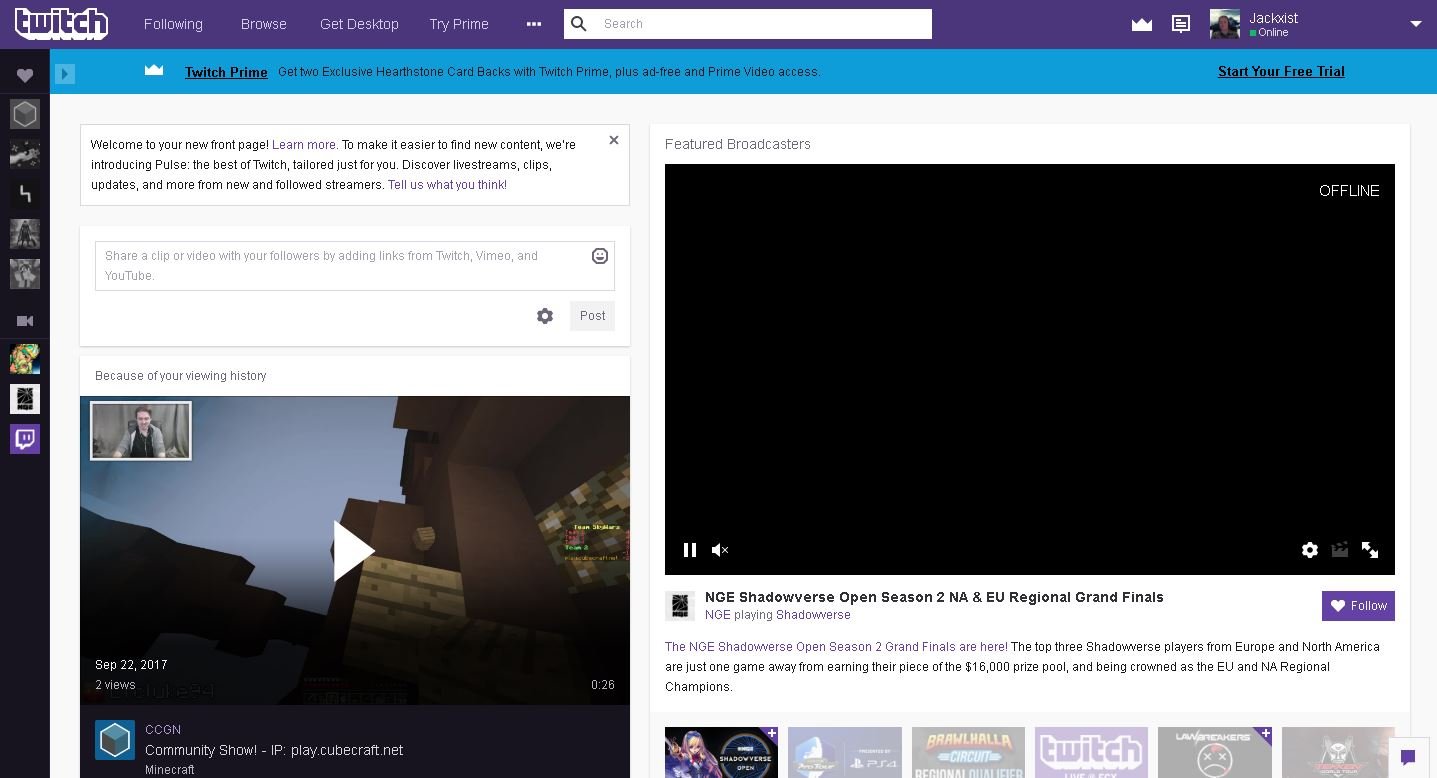1437x778 pixels.
Task: Open the Following page
Action: coord(173,24)
